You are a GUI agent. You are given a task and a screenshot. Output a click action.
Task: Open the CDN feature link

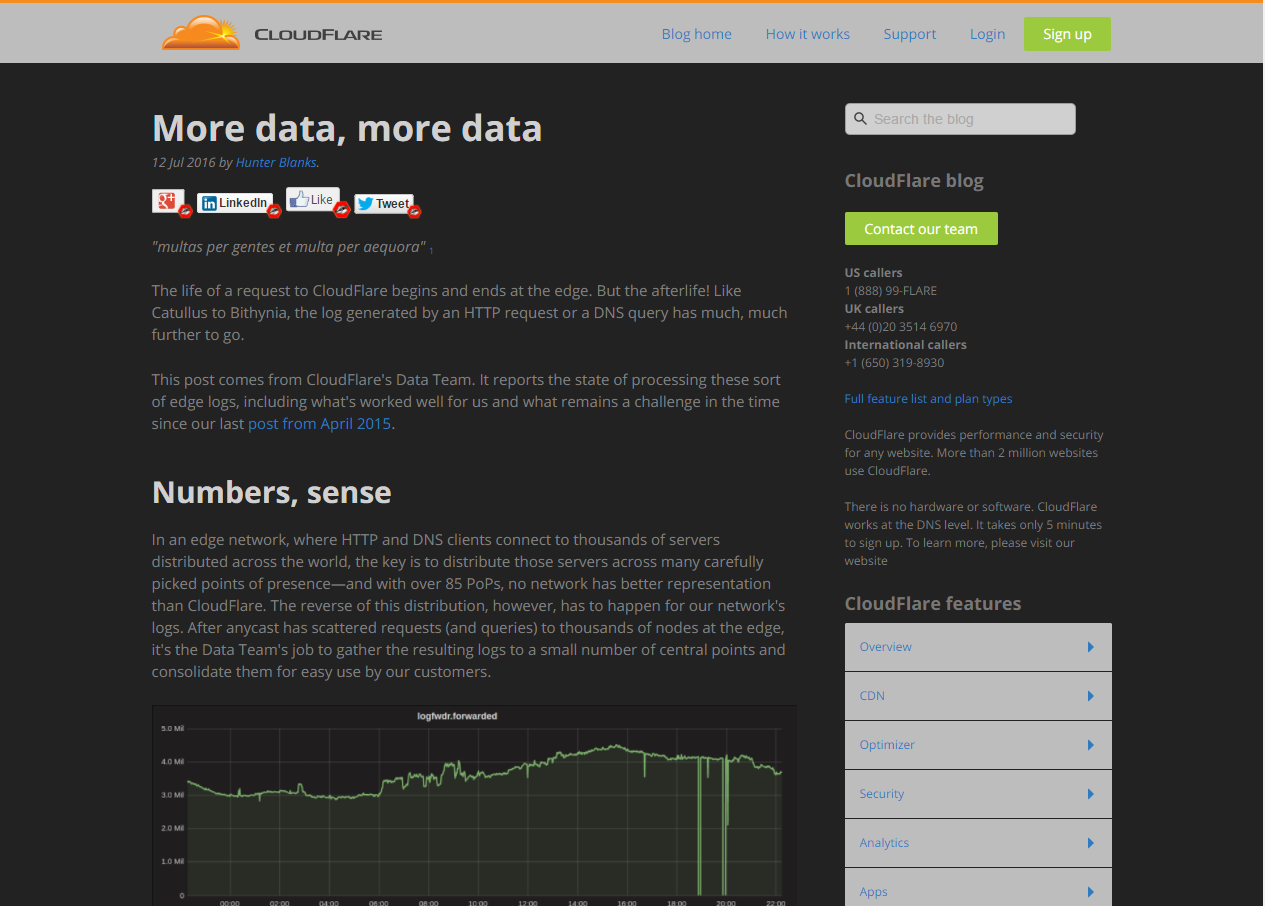click(872, 696)
